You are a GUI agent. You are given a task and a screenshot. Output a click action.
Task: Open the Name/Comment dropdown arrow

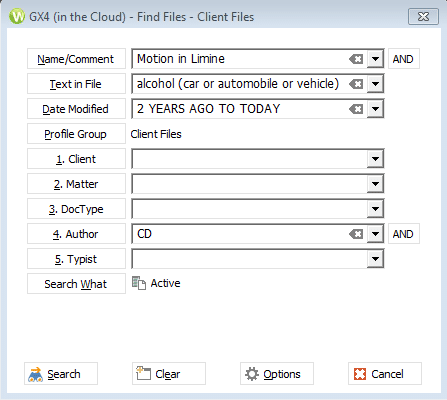point(375,59)
